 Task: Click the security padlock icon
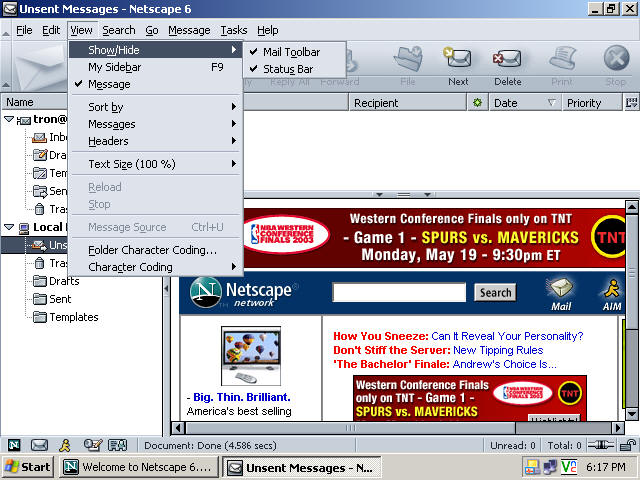627,445
